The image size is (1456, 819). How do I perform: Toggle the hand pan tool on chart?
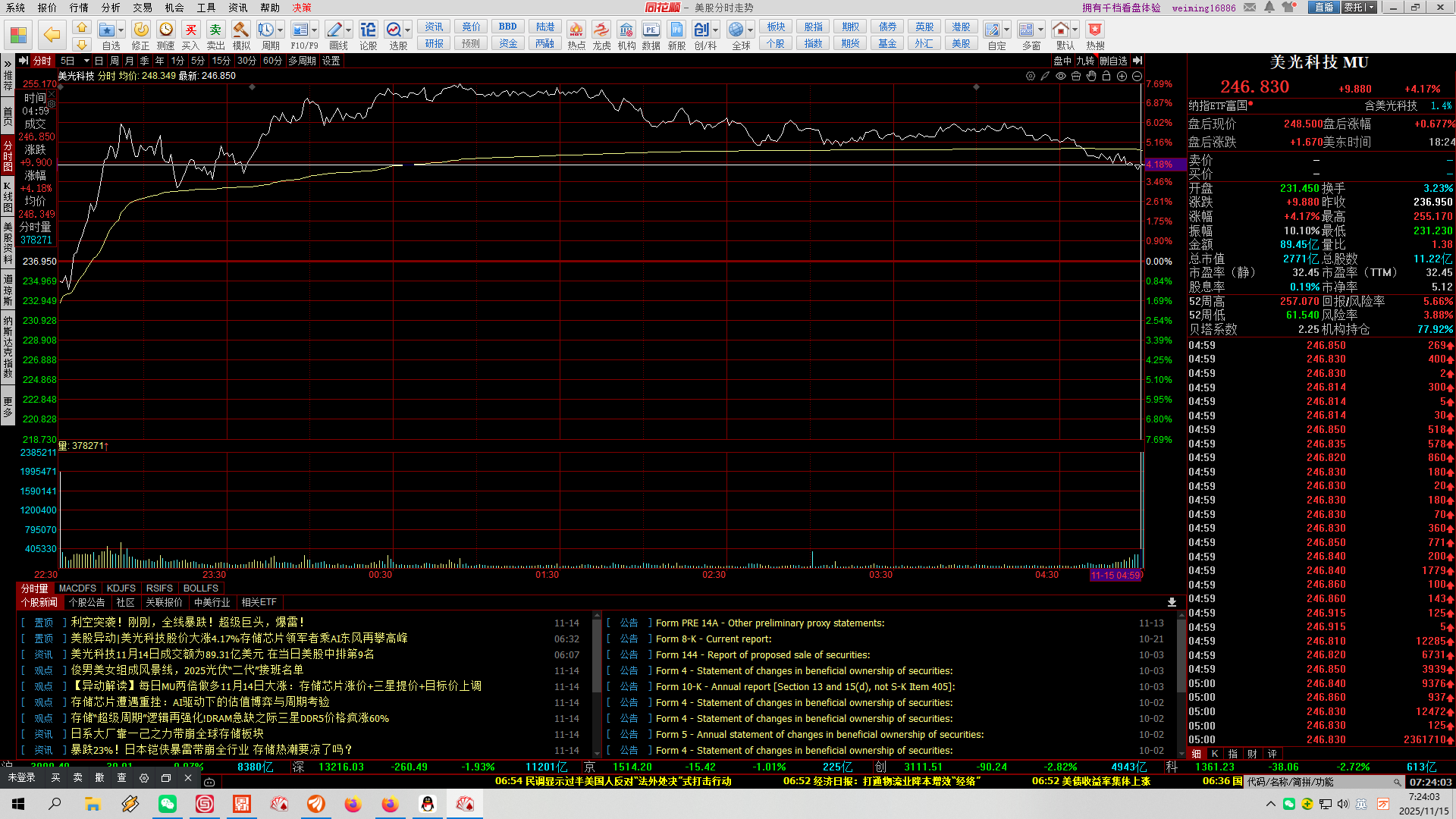click(x=1091, y=76)
